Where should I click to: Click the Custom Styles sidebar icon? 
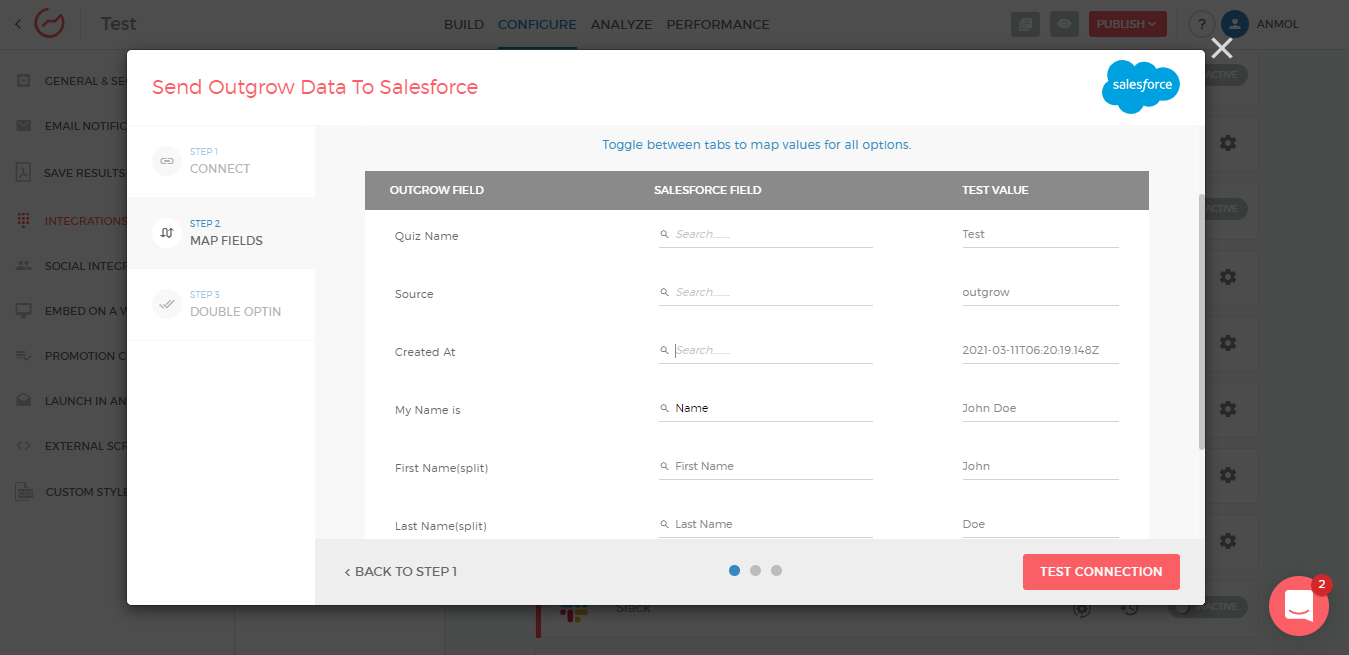pyautogui.click(x=24, y=491)
